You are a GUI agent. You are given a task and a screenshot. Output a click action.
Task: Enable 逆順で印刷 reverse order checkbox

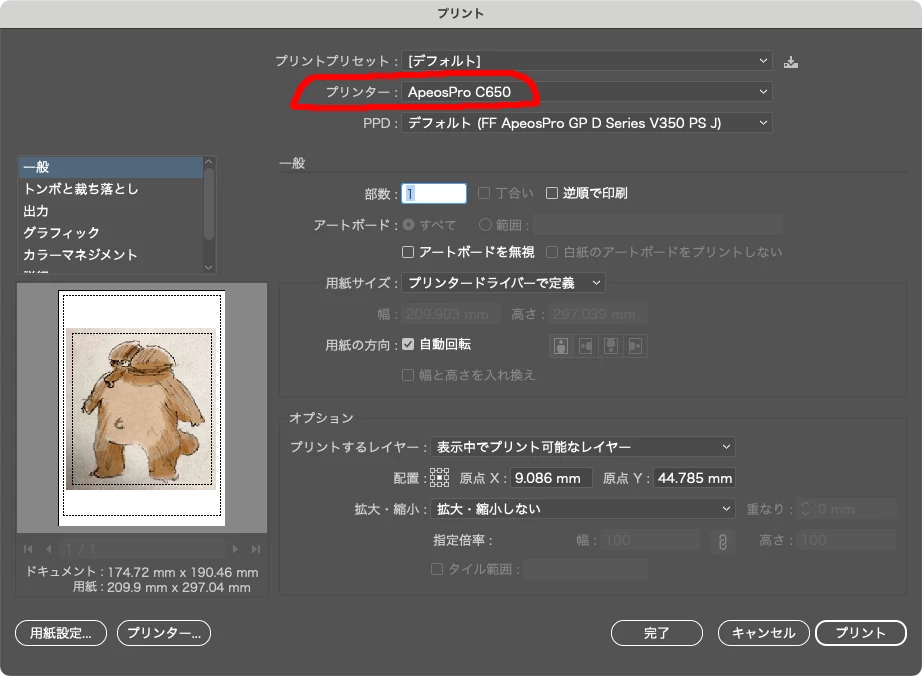tap(552, 193)
